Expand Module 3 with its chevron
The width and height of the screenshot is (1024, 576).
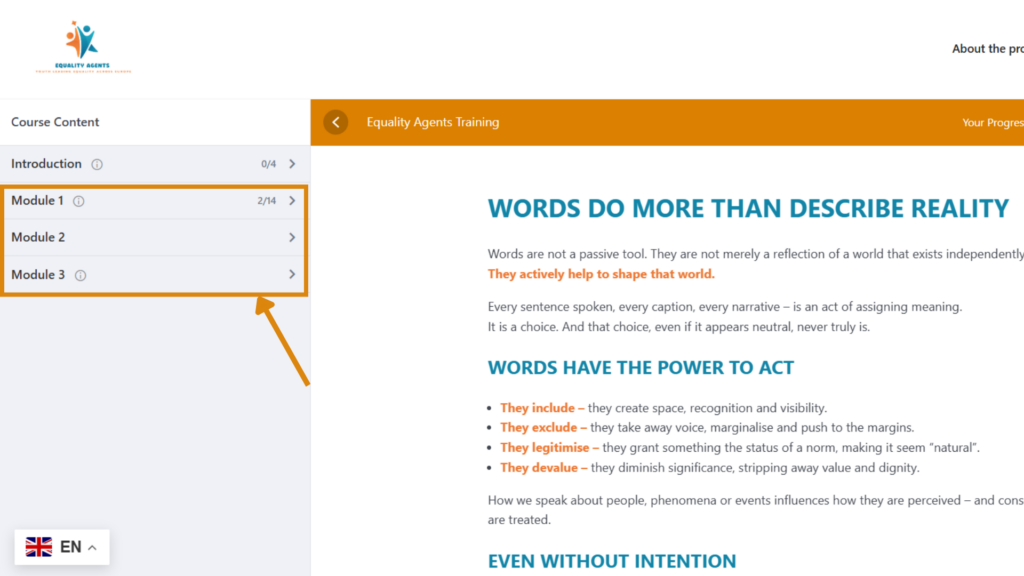pos(292,275)
